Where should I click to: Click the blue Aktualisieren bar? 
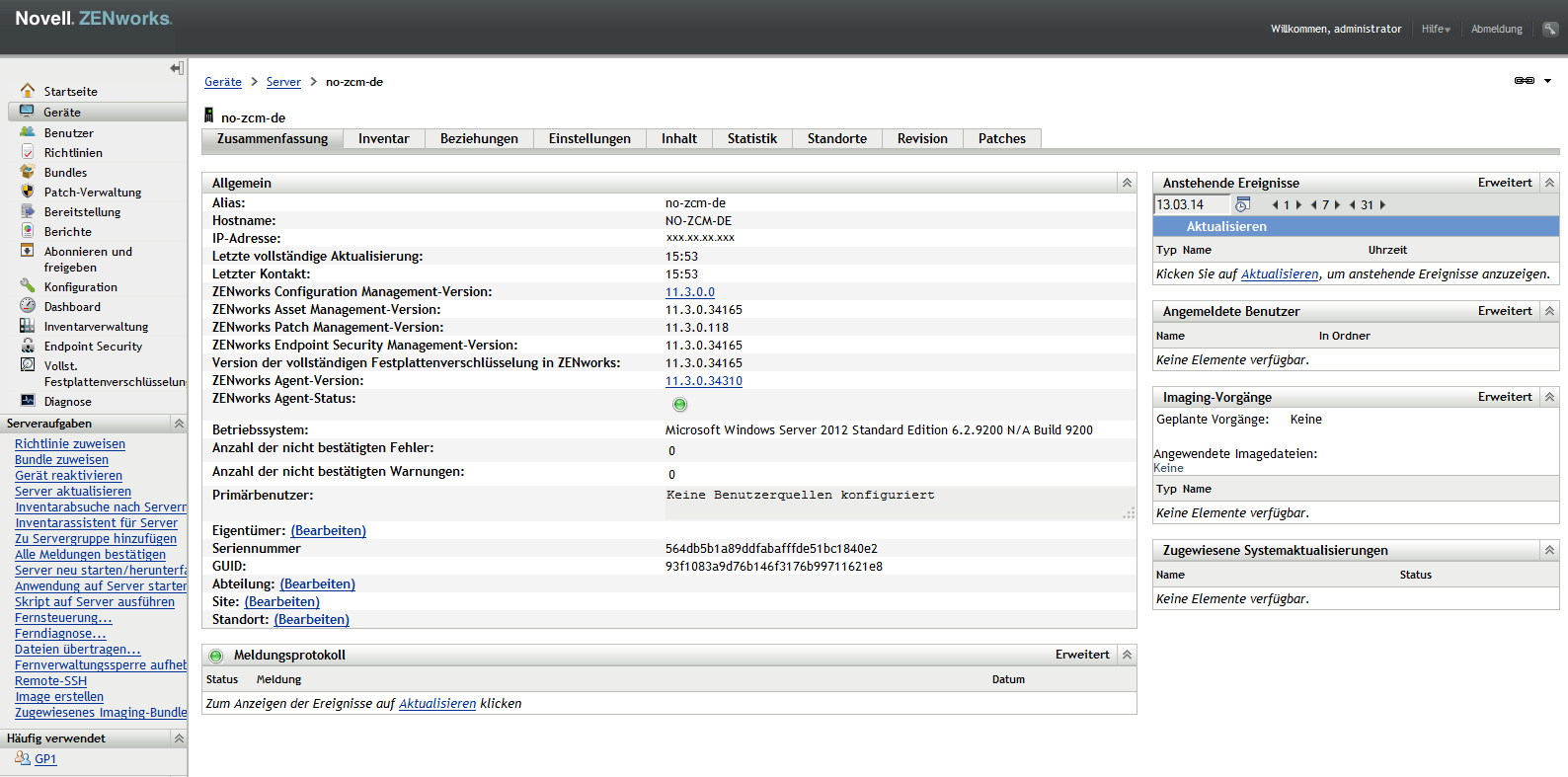[x=1356, y=226]
